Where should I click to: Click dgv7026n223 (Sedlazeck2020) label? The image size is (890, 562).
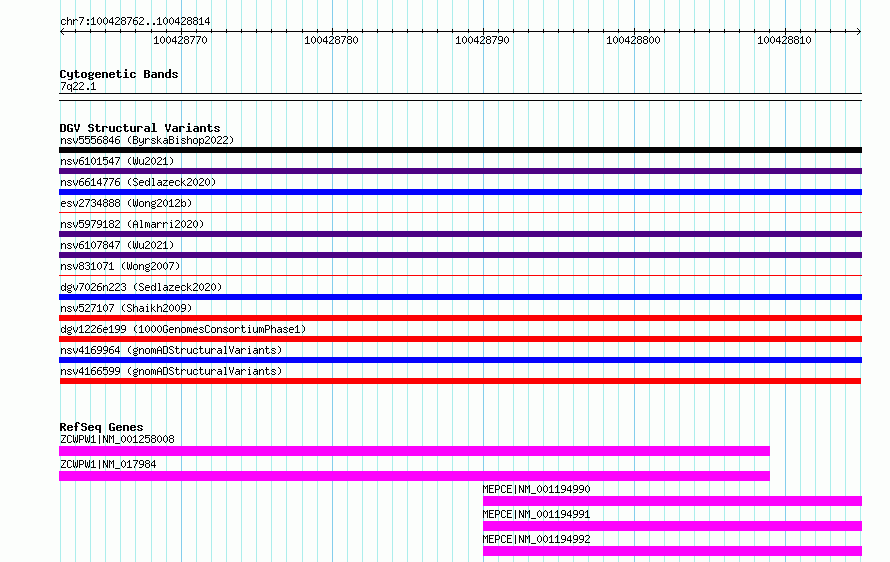click(141, 287)
